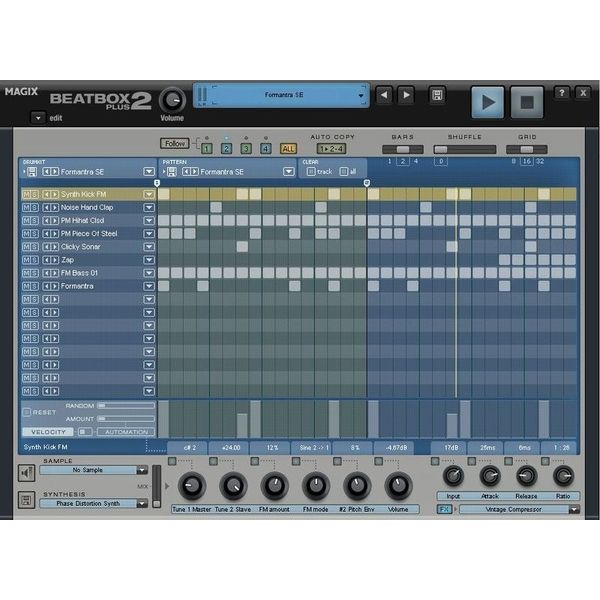Click the auto copy 1>2-4 button

(x=333, y=148)
